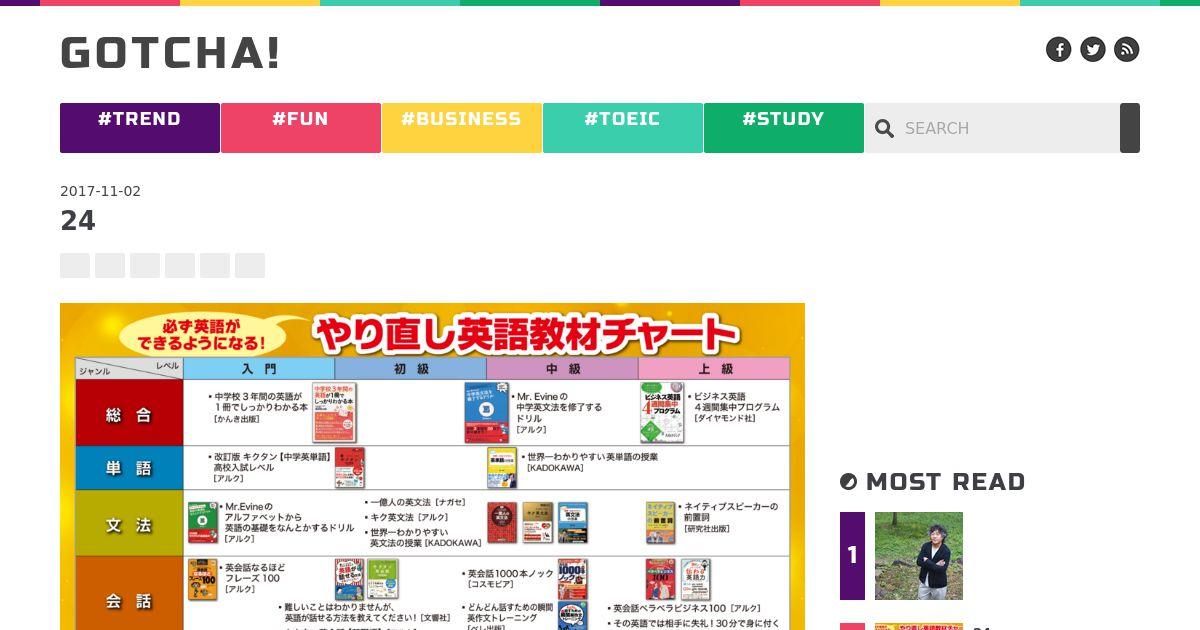Open the Facebook page icon

[1059, 49]
